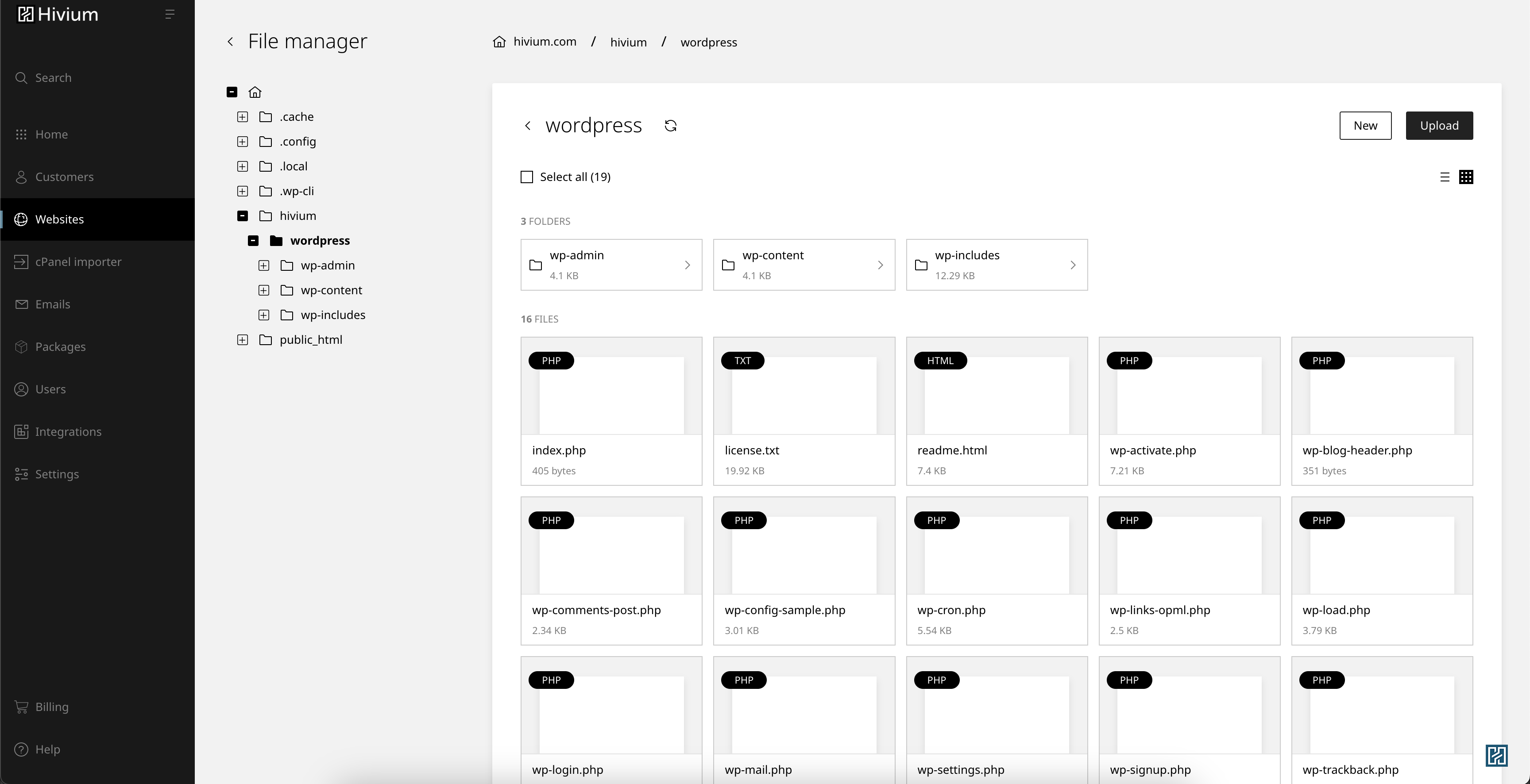The width and height of the screenshot is (1530, 784).
Task: Expand the .cache folder in tree
Action: pos(242,117)
